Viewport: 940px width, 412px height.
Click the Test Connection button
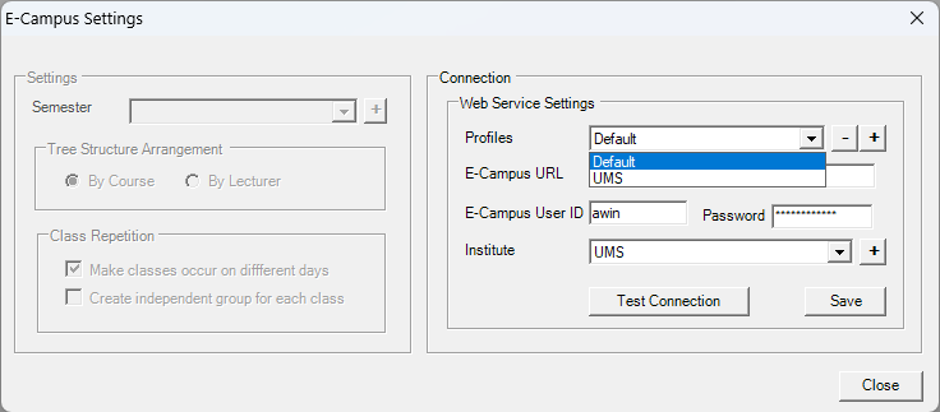click(669, 301)
